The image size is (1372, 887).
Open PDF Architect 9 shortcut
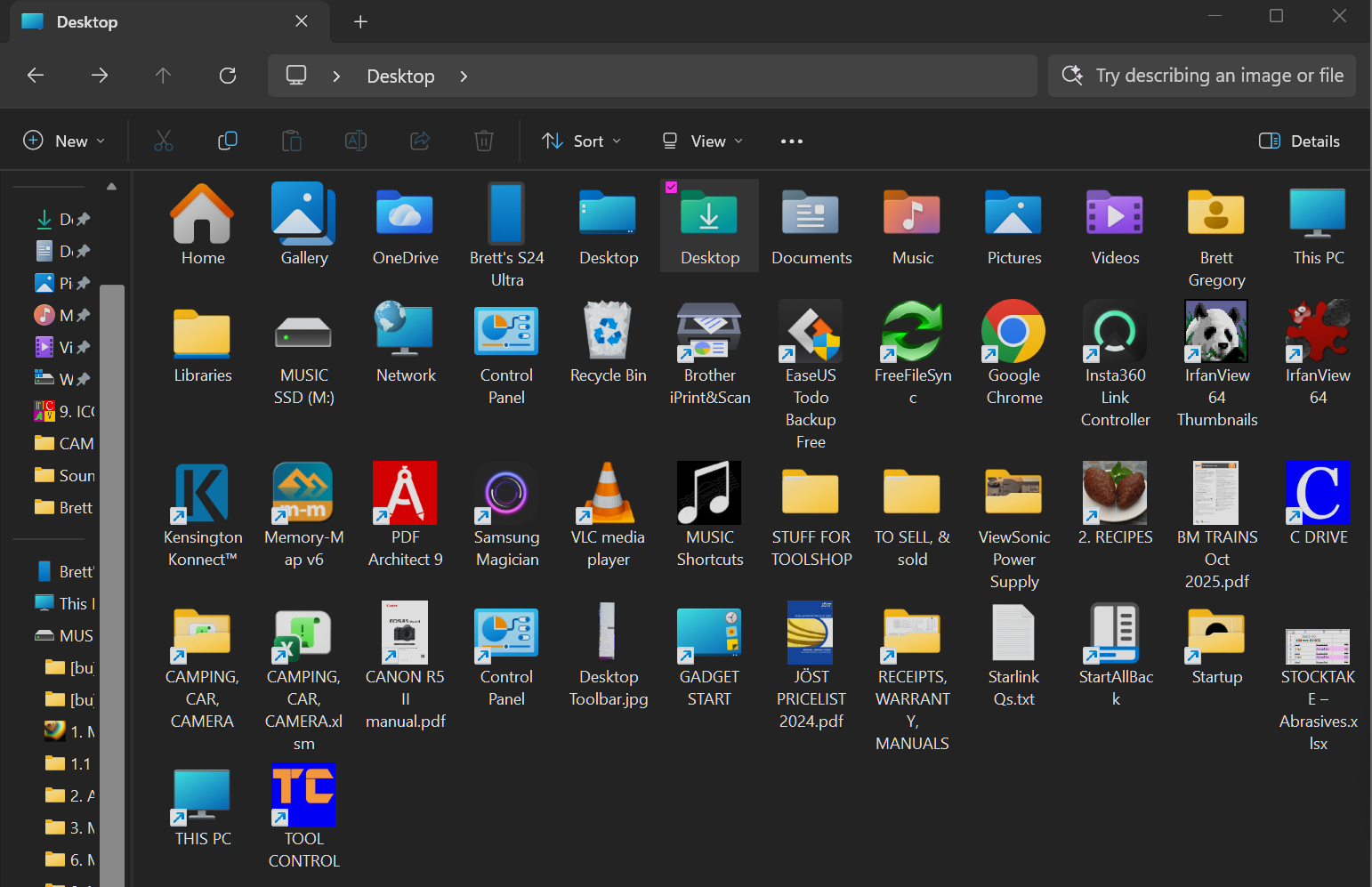[406, 493]
